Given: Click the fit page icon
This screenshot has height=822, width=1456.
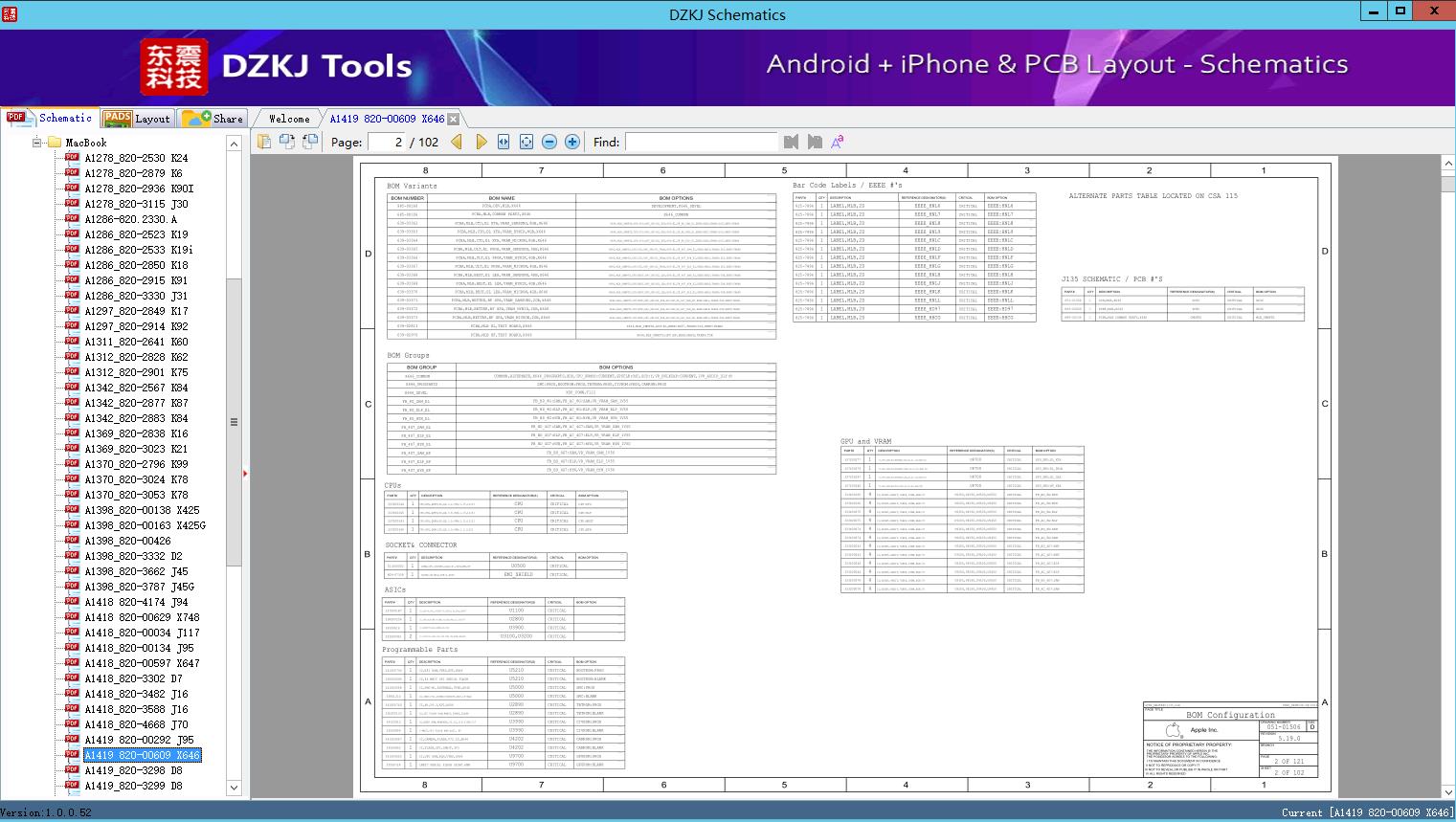Looking at the screenshot, I should click(526, 142).
